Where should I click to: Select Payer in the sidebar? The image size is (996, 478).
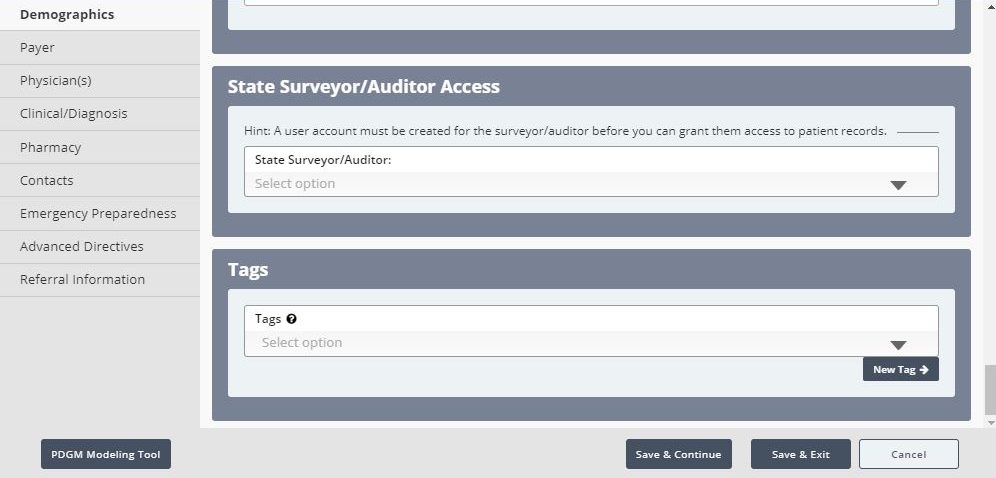pos(37,48)
